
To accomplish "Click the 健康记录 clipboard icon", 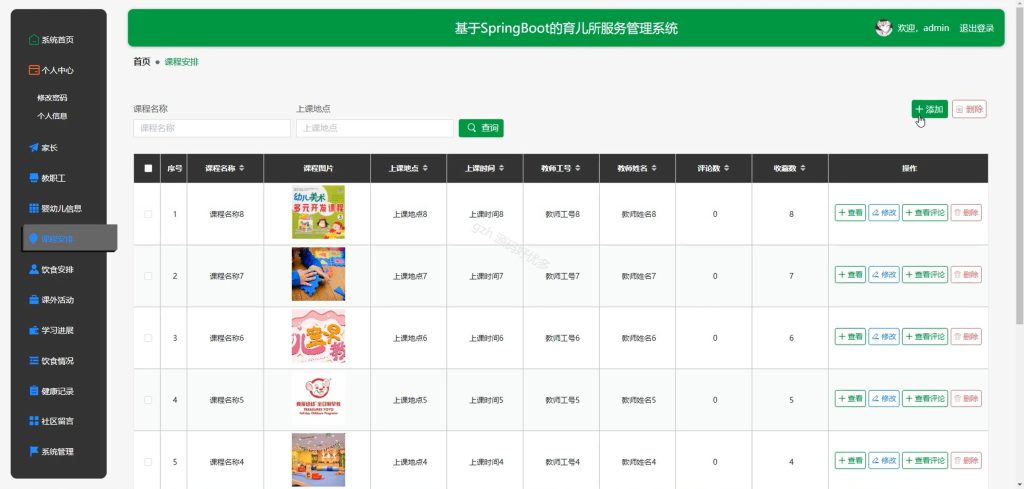I will 34,391.
